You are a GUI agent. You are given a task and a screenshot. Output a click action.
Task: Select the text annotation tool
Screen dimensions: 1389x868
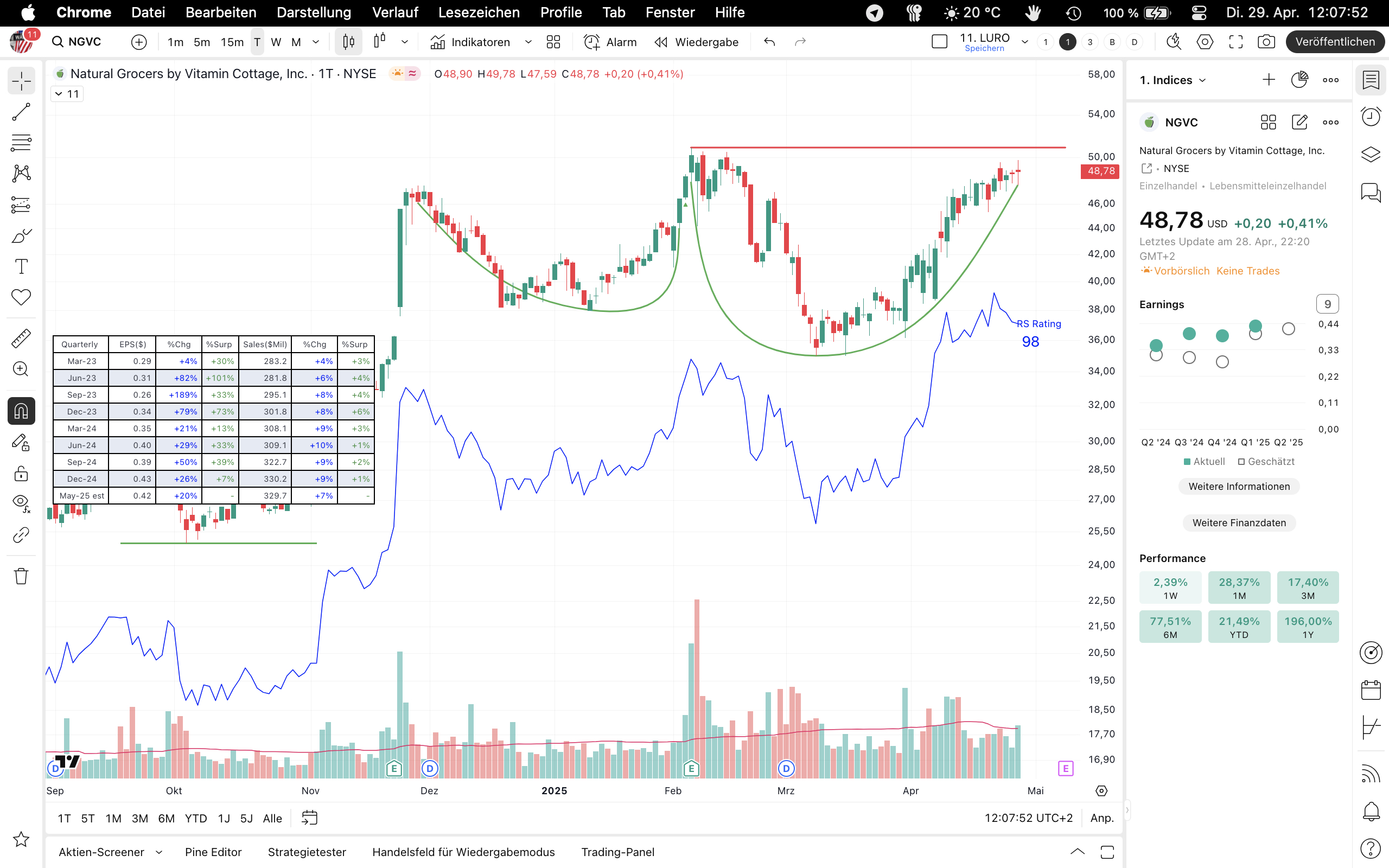[21, 267]
